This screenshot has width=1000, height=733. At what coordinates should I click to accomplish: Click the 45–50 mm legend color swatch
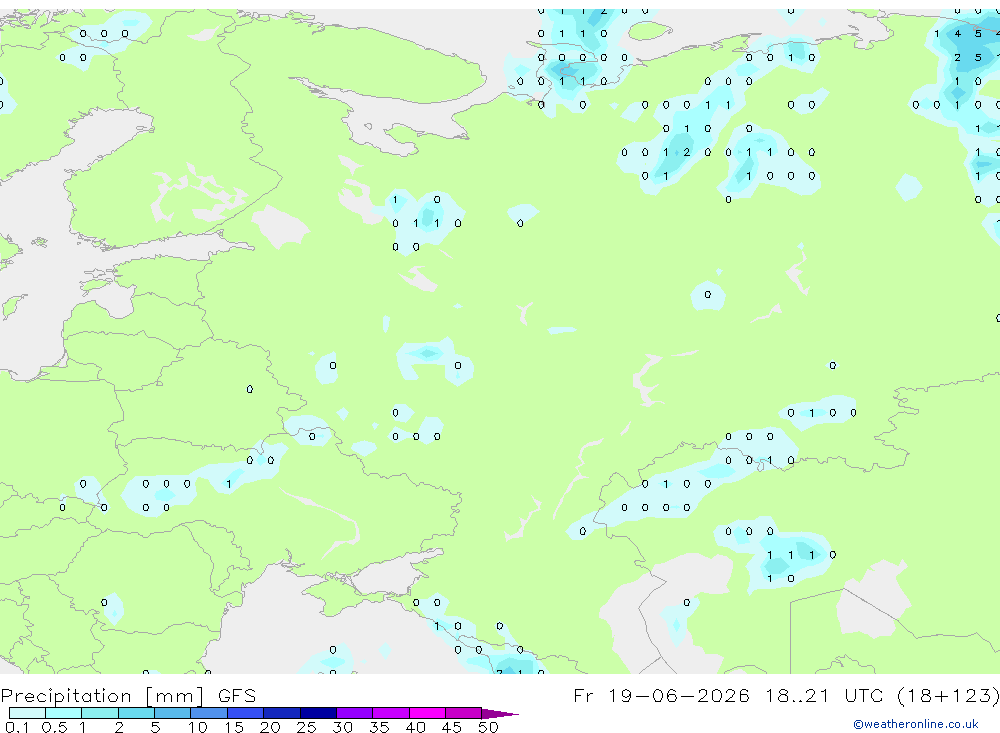464,713
